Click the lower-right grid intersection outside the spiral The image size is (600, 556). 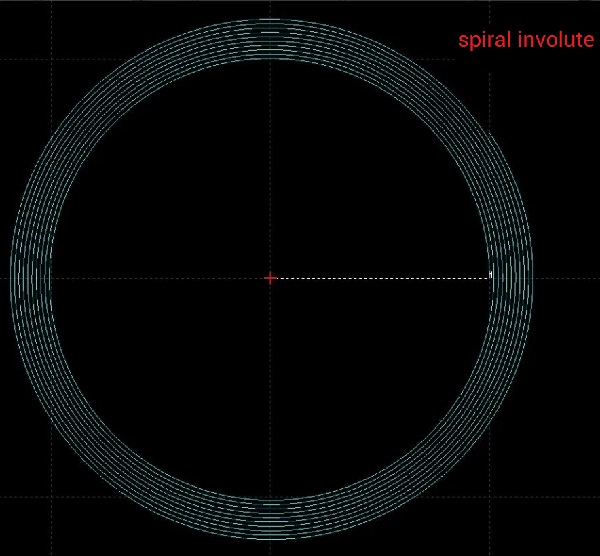pyautogui.click(x=490, y=497)
